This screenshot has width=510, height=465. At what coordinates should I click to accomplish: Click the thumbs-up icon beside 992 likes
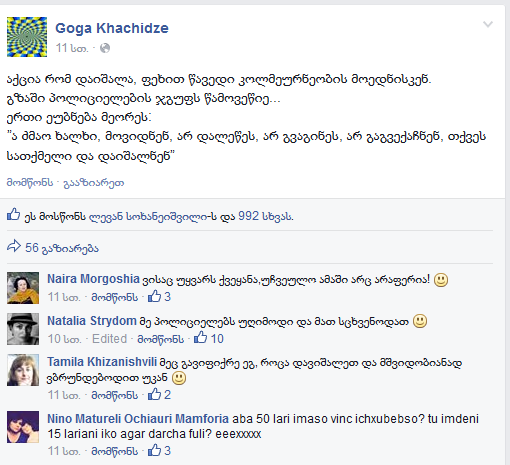(x=14, y=215)
